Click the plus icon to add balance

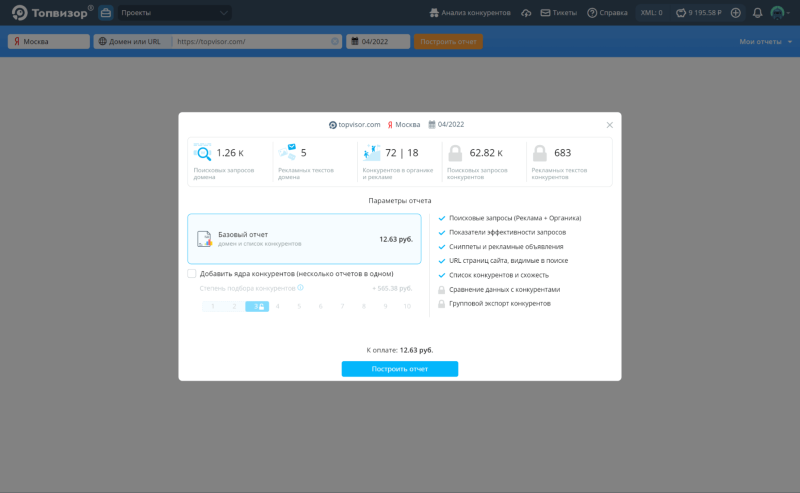coord(736,13)
